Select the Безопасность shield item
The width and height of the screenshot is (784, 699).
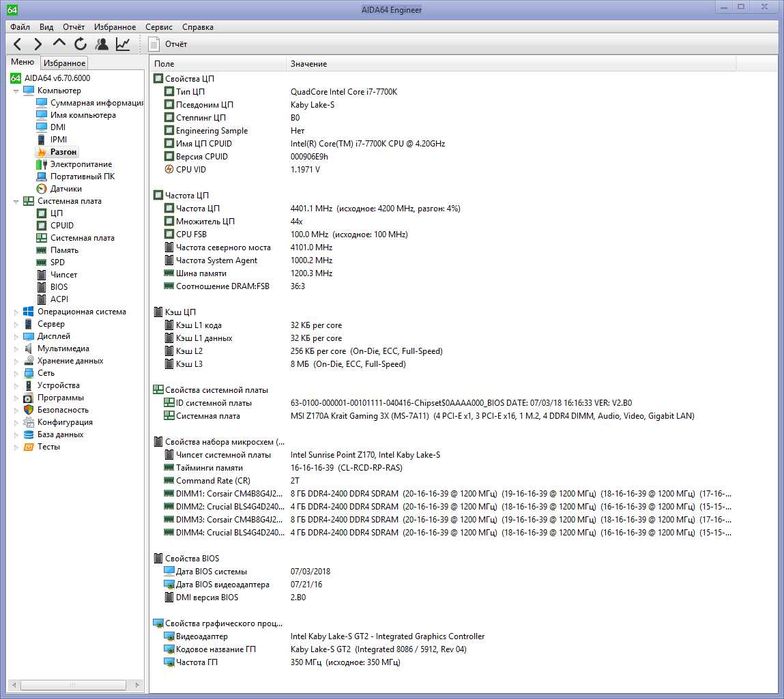click(56, 410)
